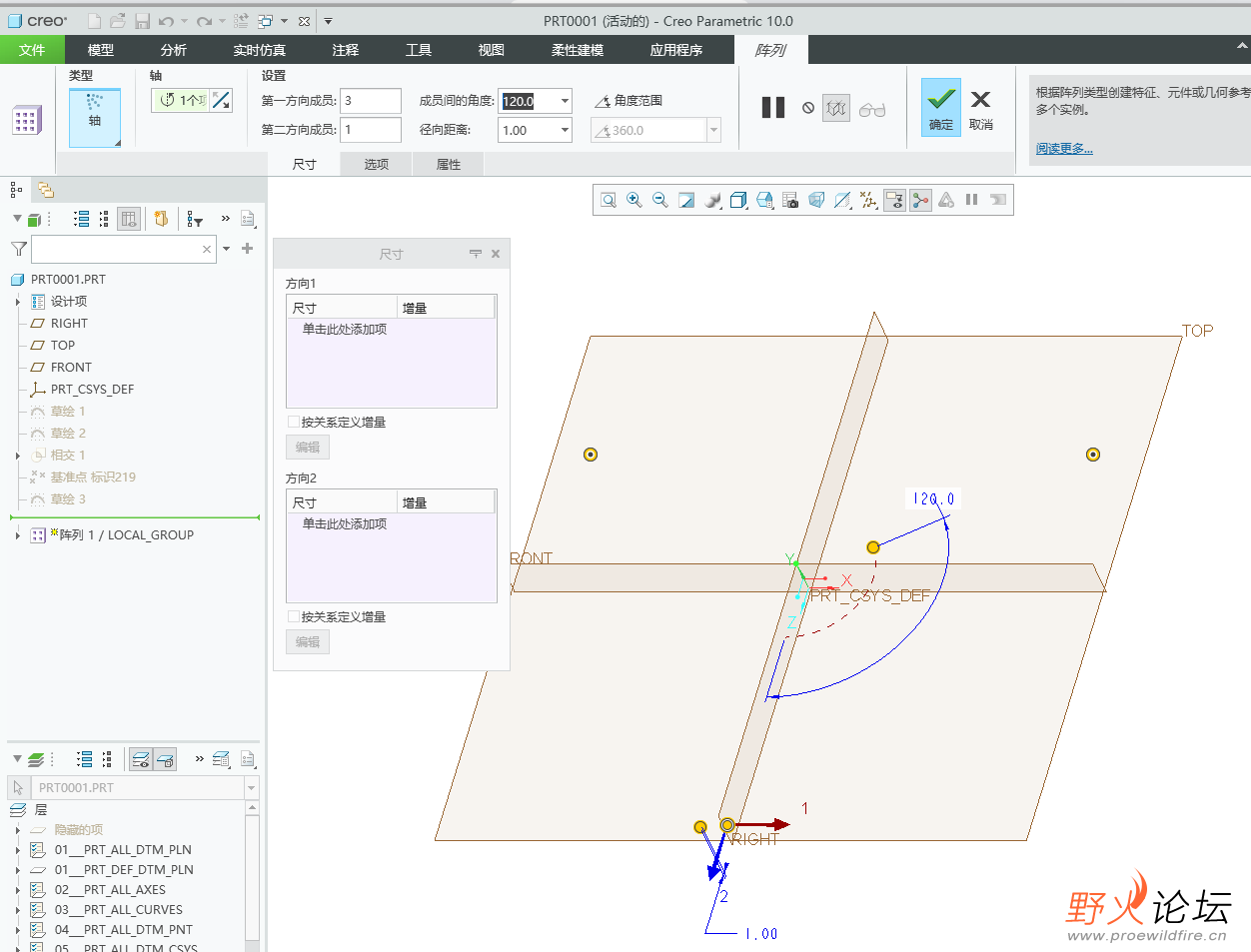Click the Zoom In magnifier icon
This screenshot has height=952, width=1251.
633,200
